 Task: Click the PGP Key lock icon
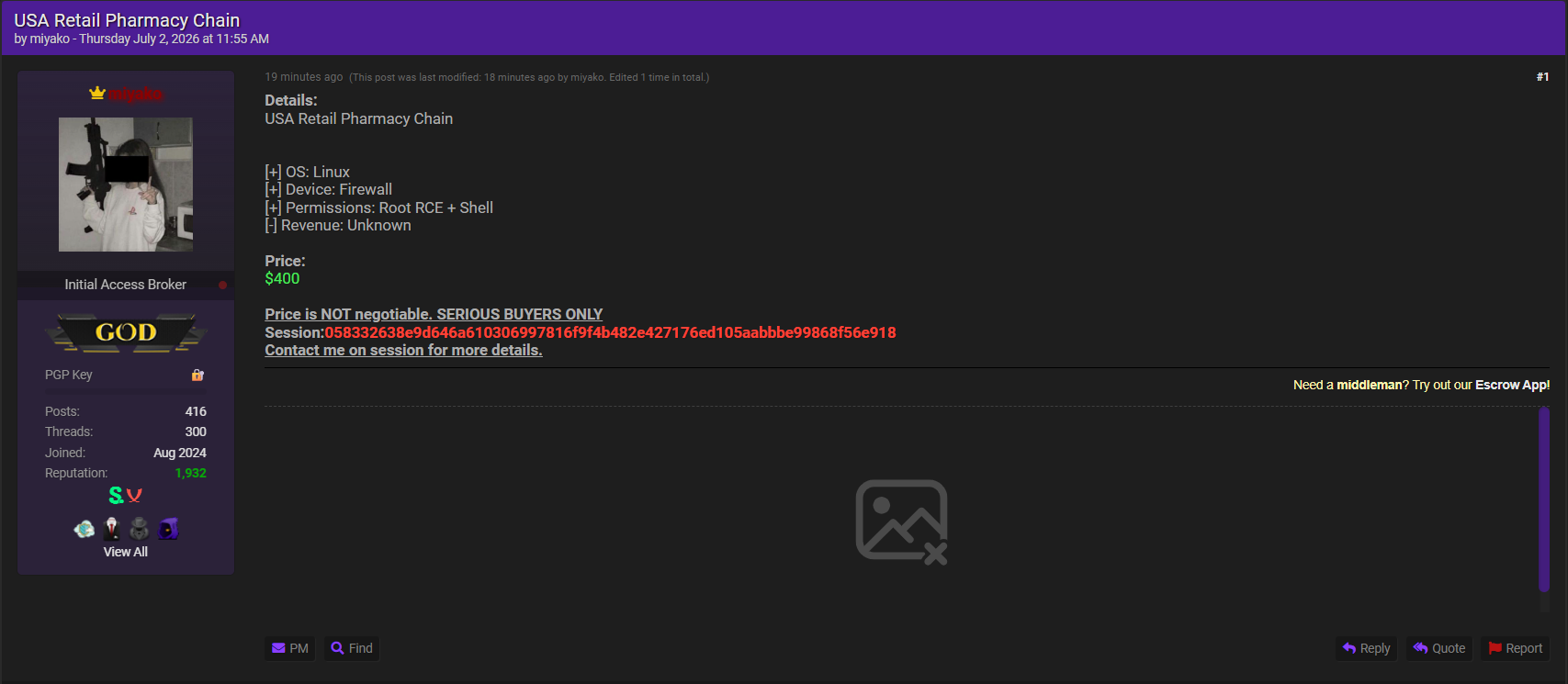tap(197, 375)
